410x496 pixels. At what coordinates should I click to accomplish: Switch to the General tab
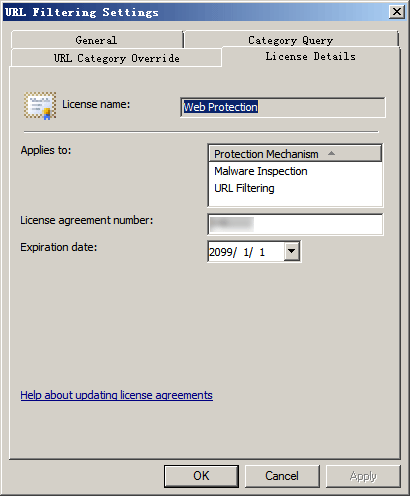(x=97, y=40)
